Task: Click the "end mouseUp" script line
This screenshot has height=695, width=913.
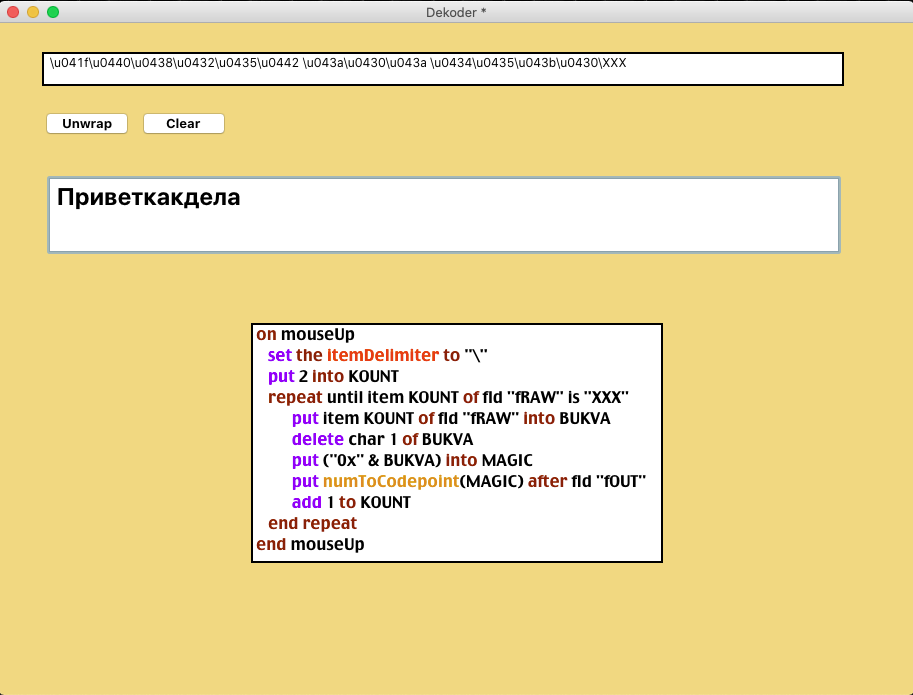Action: (x=310, y=544)
